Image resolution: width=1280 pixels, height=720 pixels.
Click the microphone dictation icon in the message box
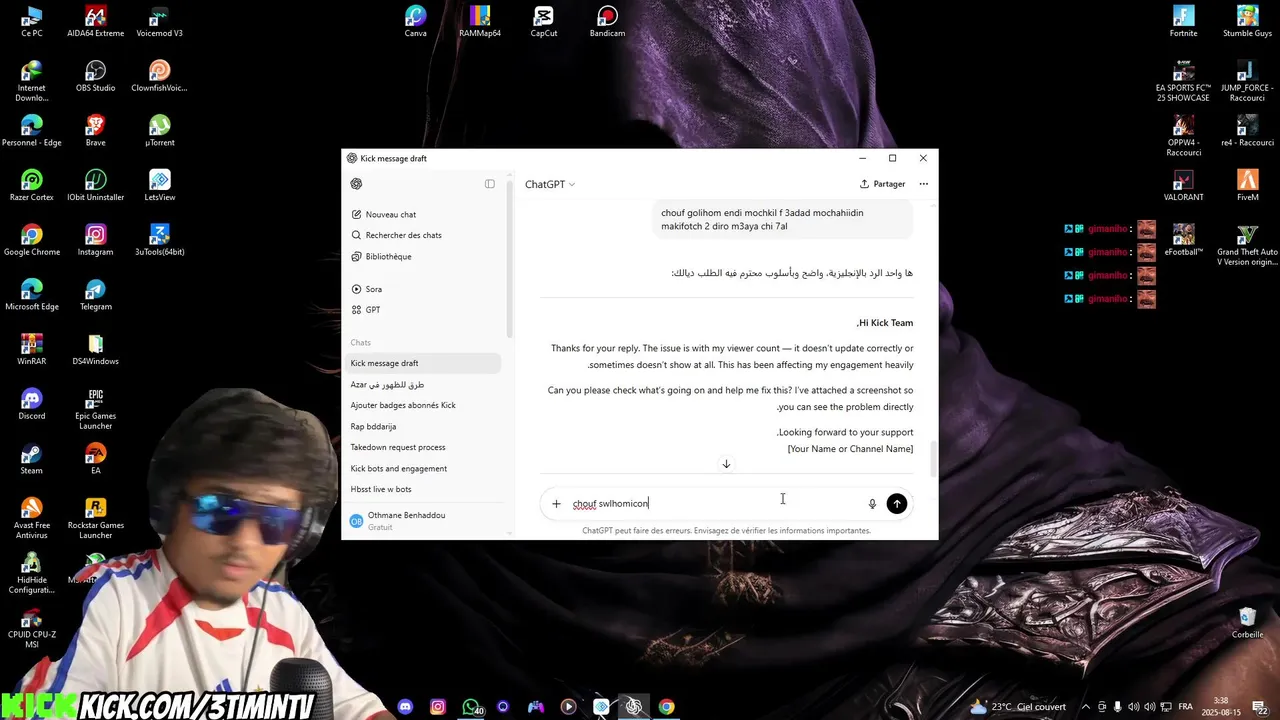coord(872,504)
